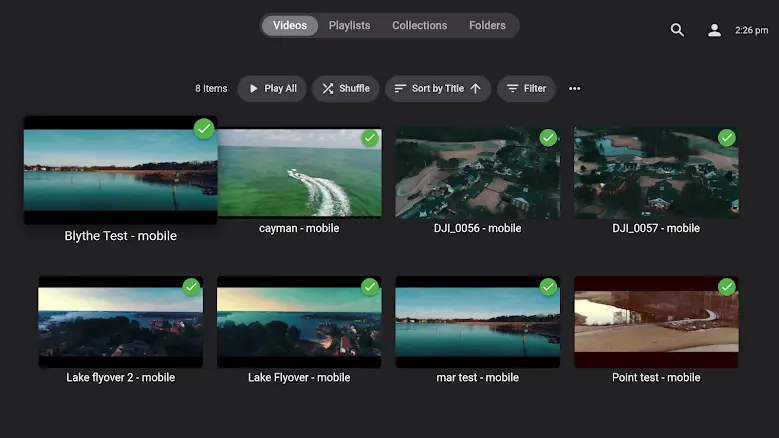Toggle watched checkmark on cayman video
Image resolution: width=779 pixels, height=438 pixels.
[x=370, y=138]
